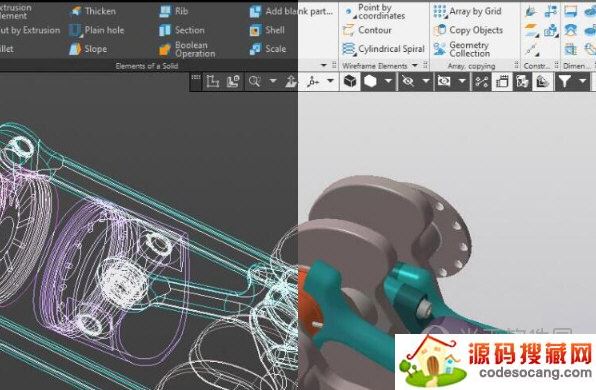This screenshot has width=596, height=390.
Task: Click the angular dimension arc icon in Dimen panel
Action: pos(571,30)
